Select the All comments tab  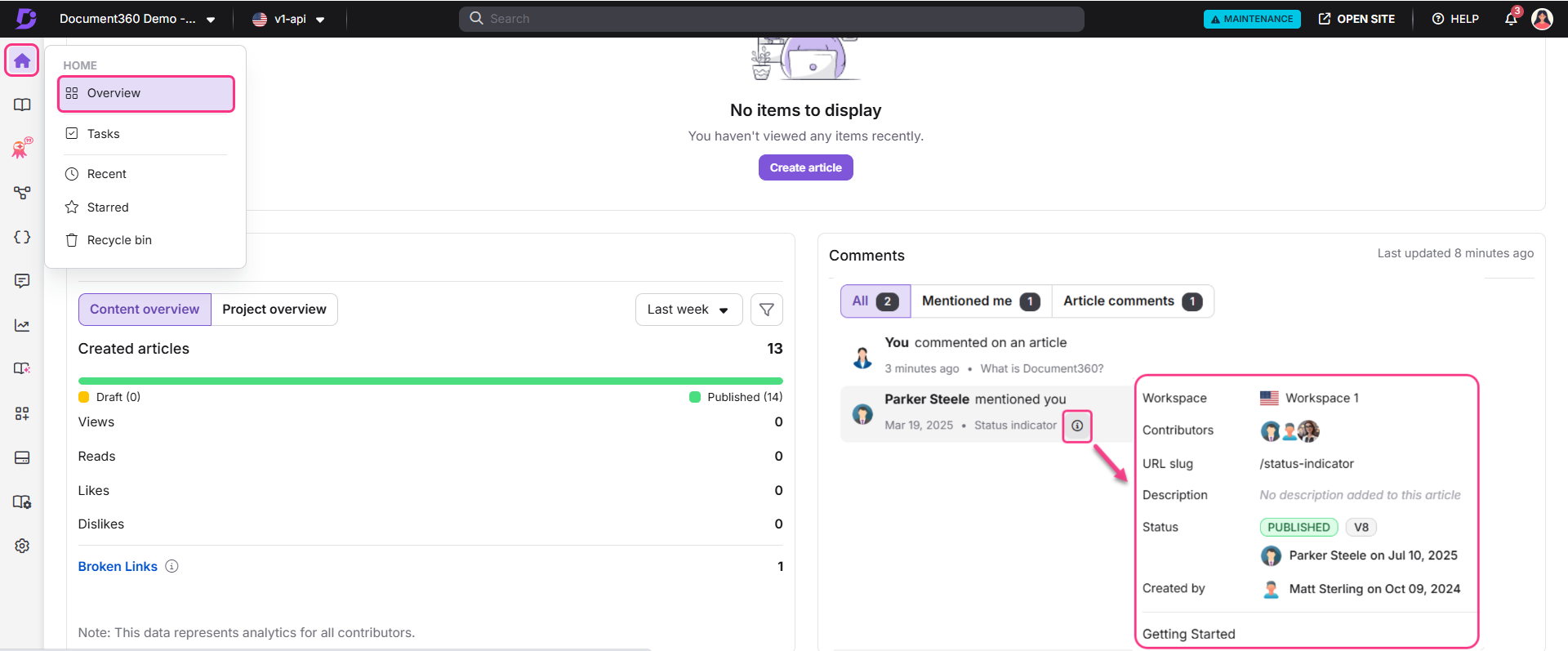point(875,301)
